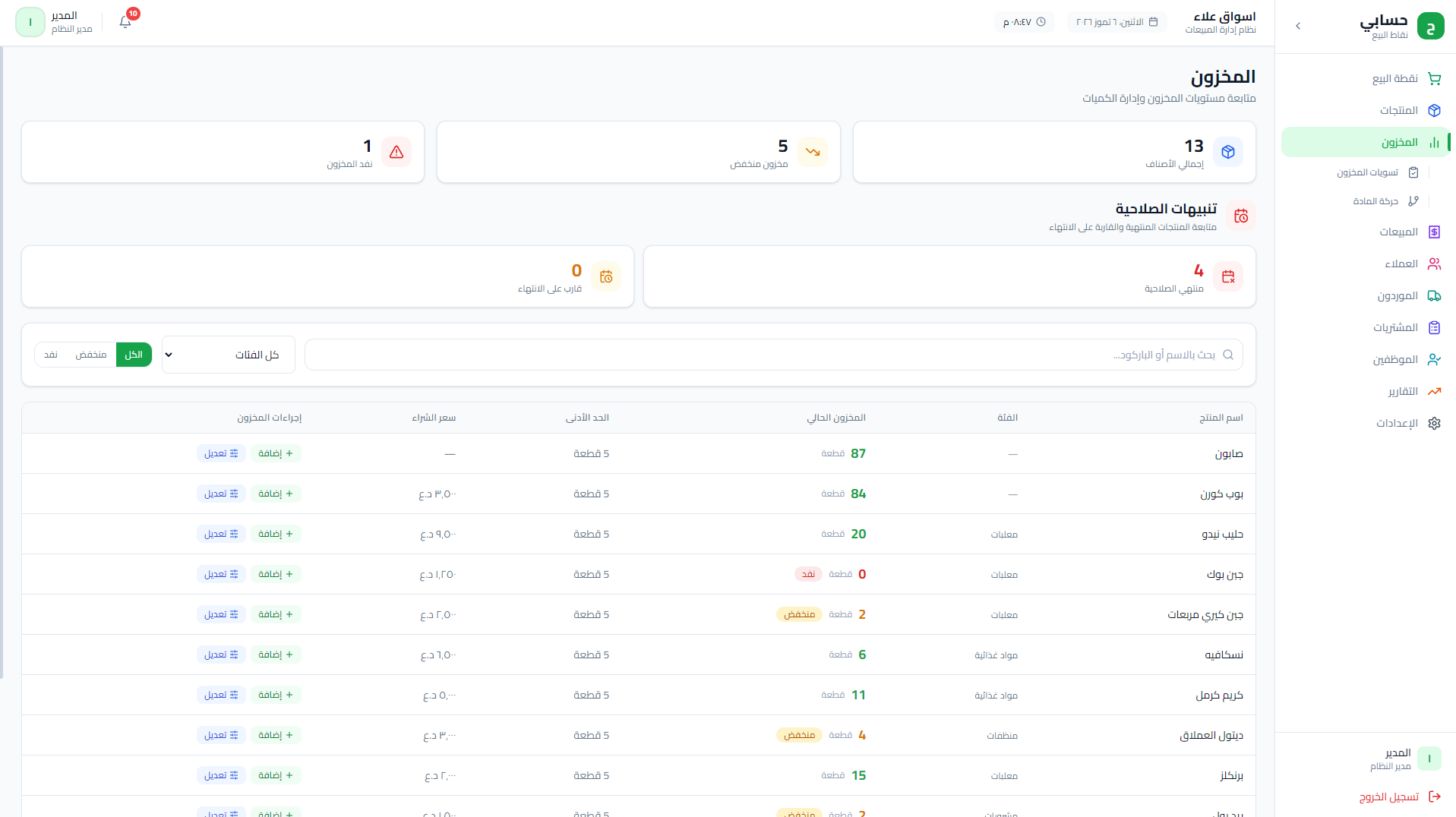Click the نفد badge in جبن بوك row
Viewport: 1456px width, 817px height.
point(808,574)
